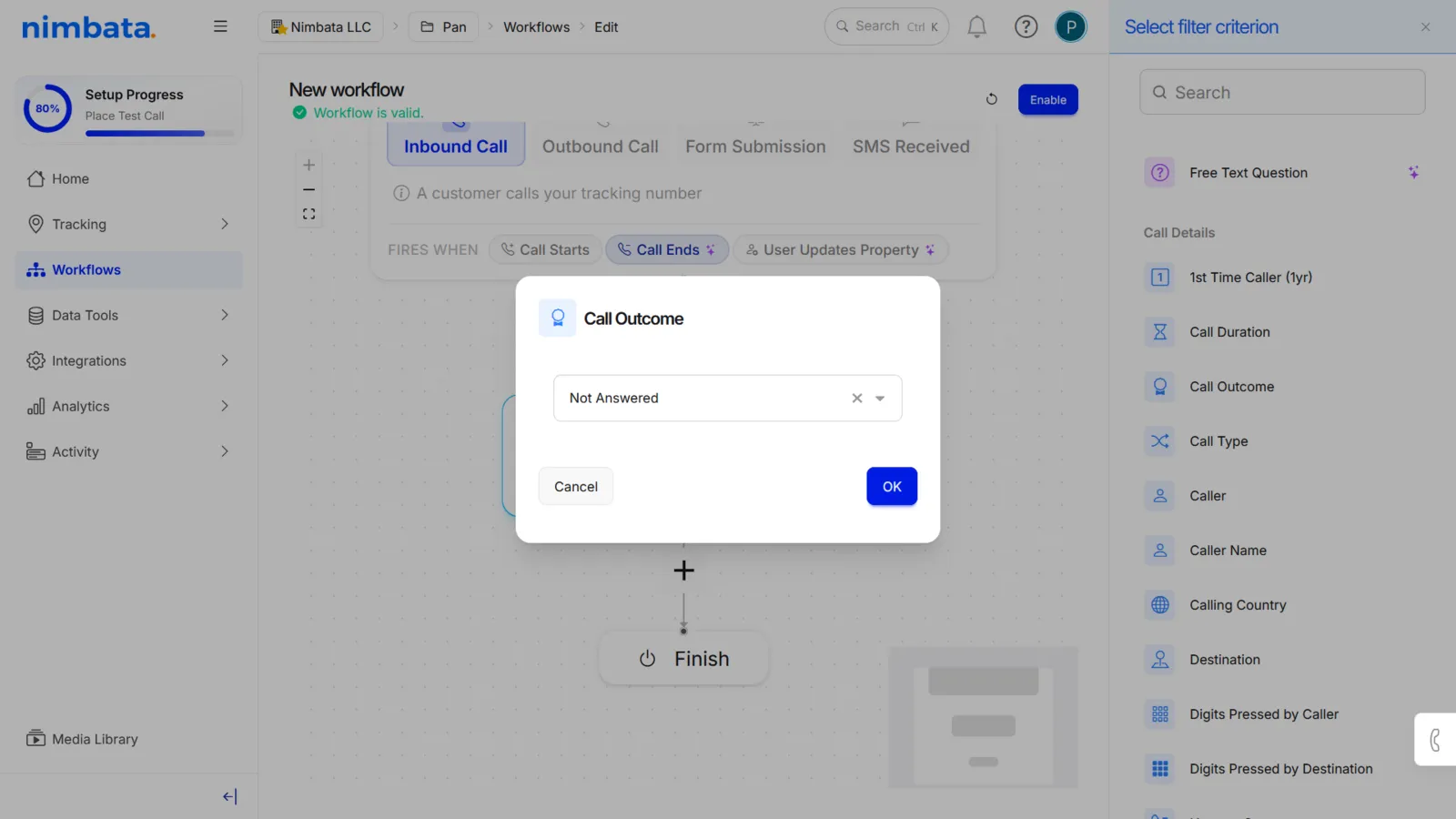Click the 1st Time Caller icon
The width and height of the screenshot is (1456, 819).
pyautogui.click(x=1159, y=277)
